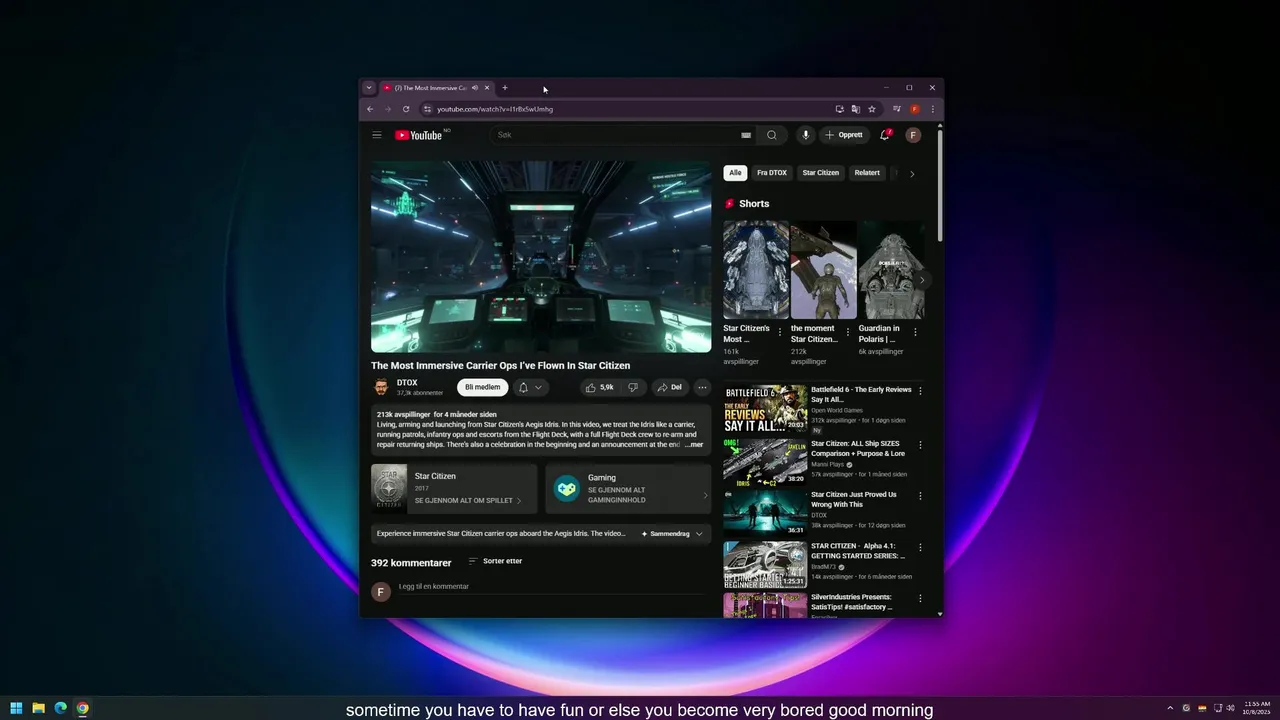Open File Explorer from the taskbar
Image resolution: width=1280 pixels, height=720 pixels.
pyautogui.click(x=38, y=708)
